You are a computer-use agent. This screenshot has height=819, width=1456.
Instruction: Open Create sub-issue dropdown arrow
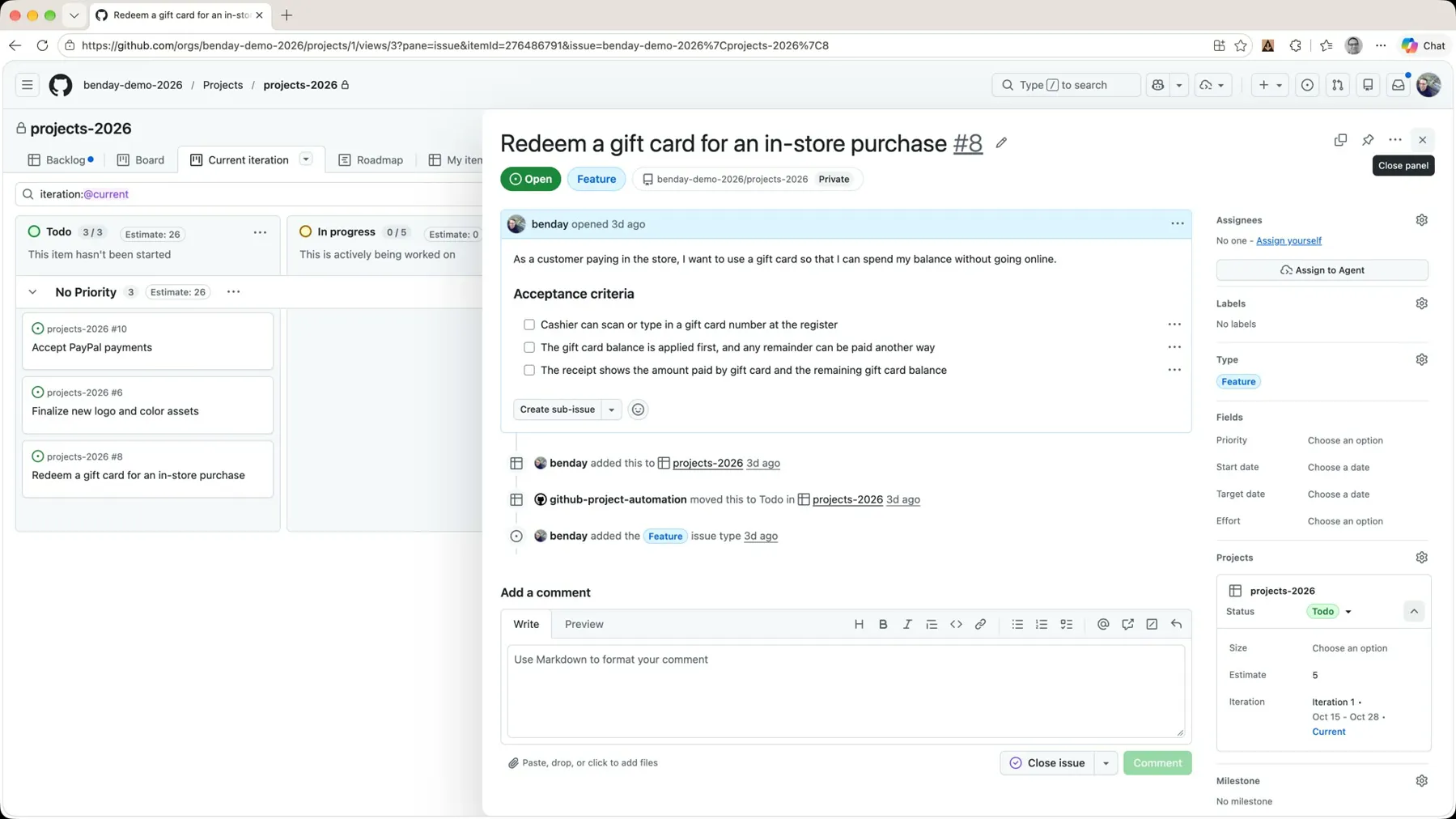point(612,409)
